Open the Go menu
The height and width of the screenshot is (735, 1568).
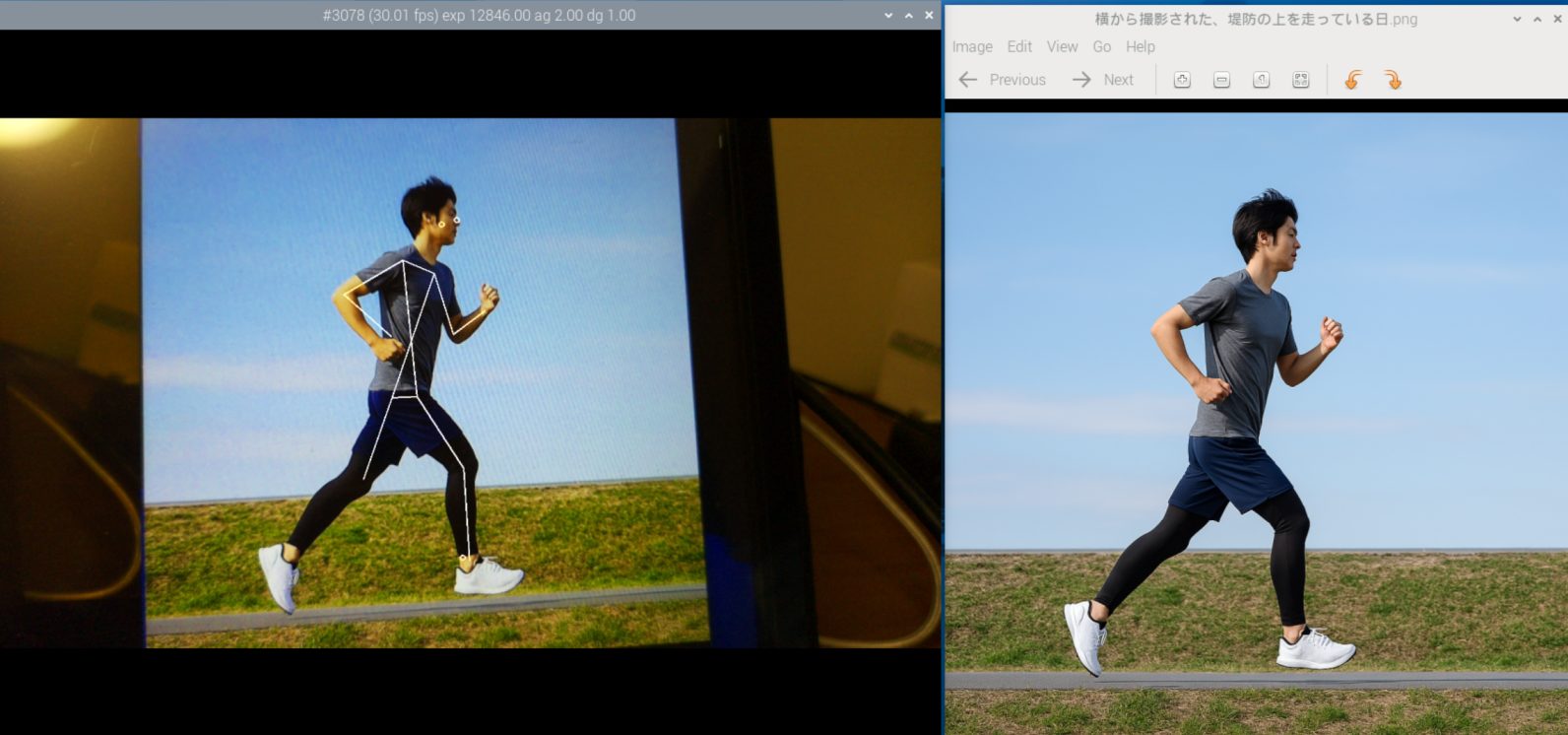point(1101,46)
